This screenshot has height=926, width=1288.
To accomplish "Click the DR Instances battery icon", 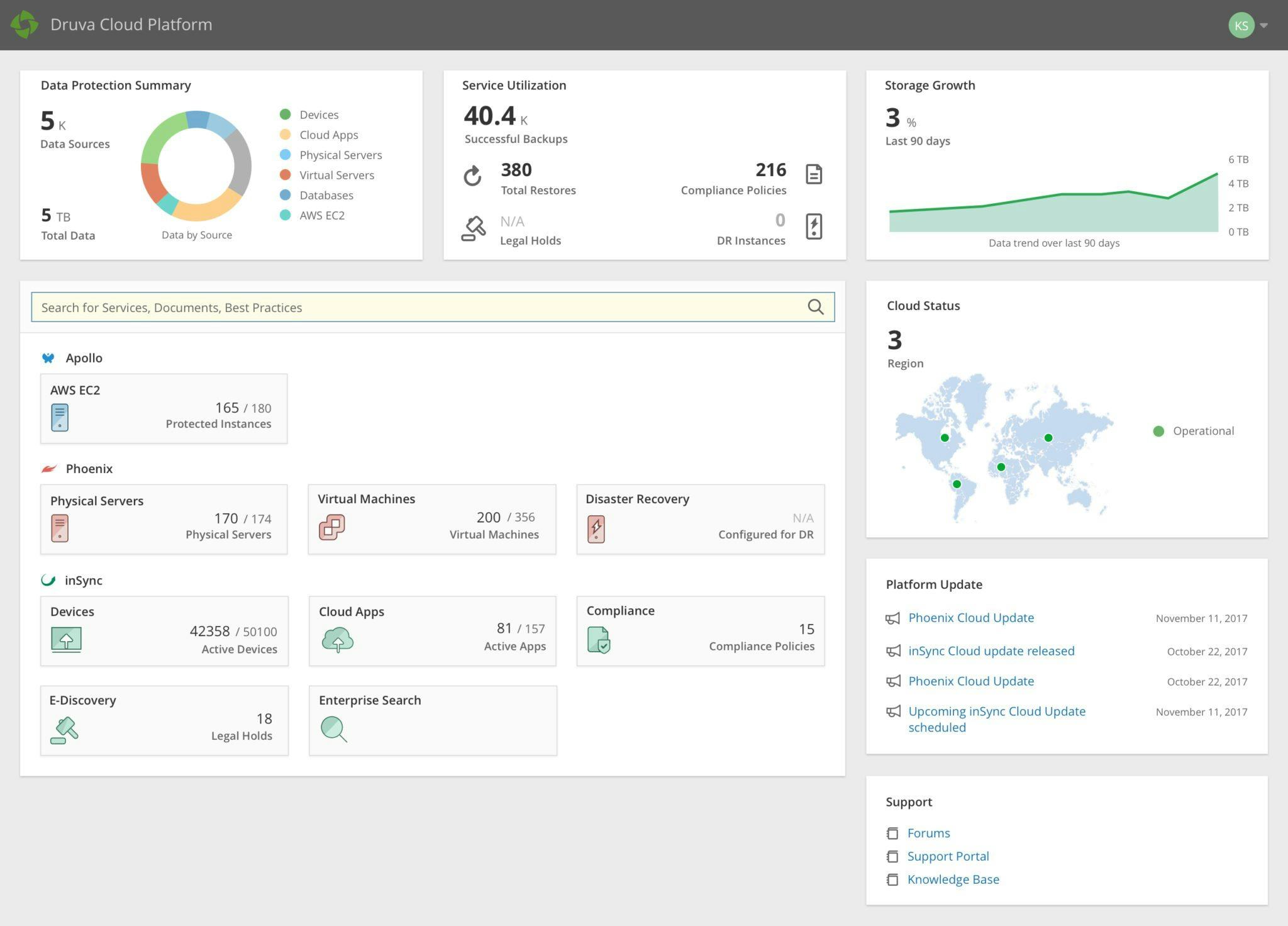I will click(813, 227).
